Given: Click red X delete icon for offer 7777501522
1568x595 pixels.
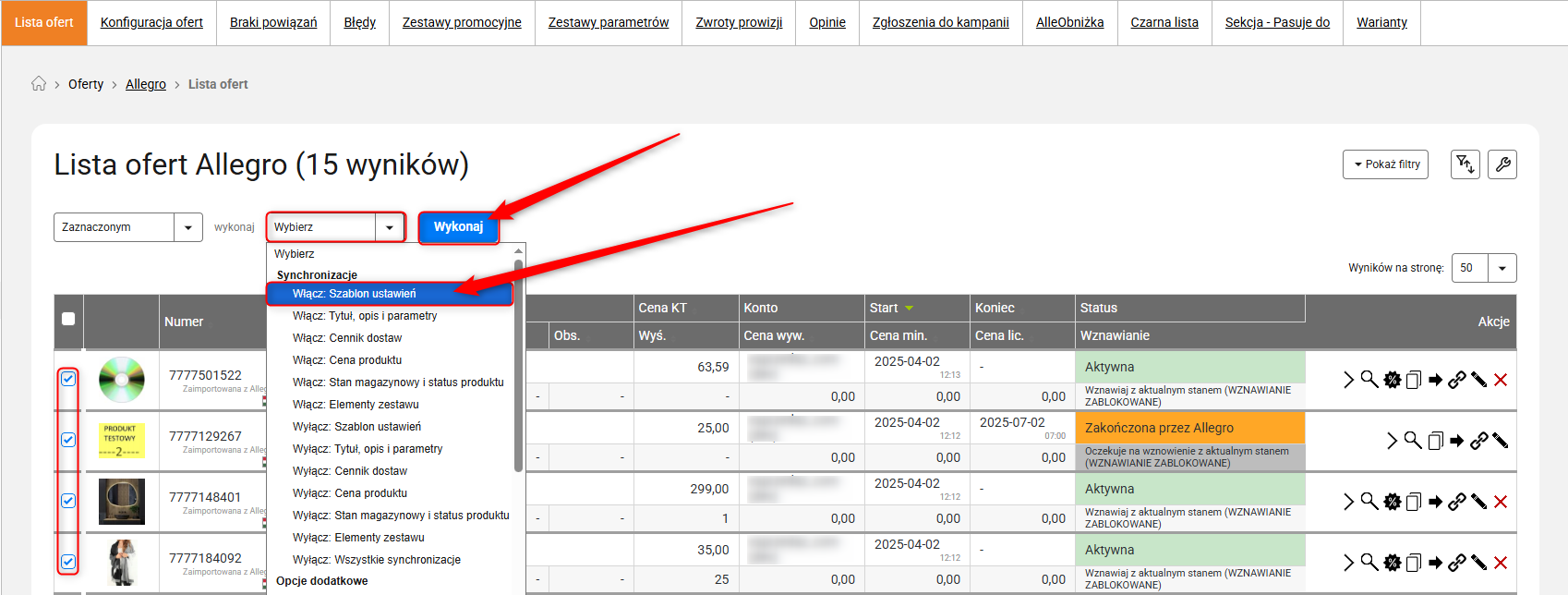Looking at the screenshot, I should coord(1501,380).
